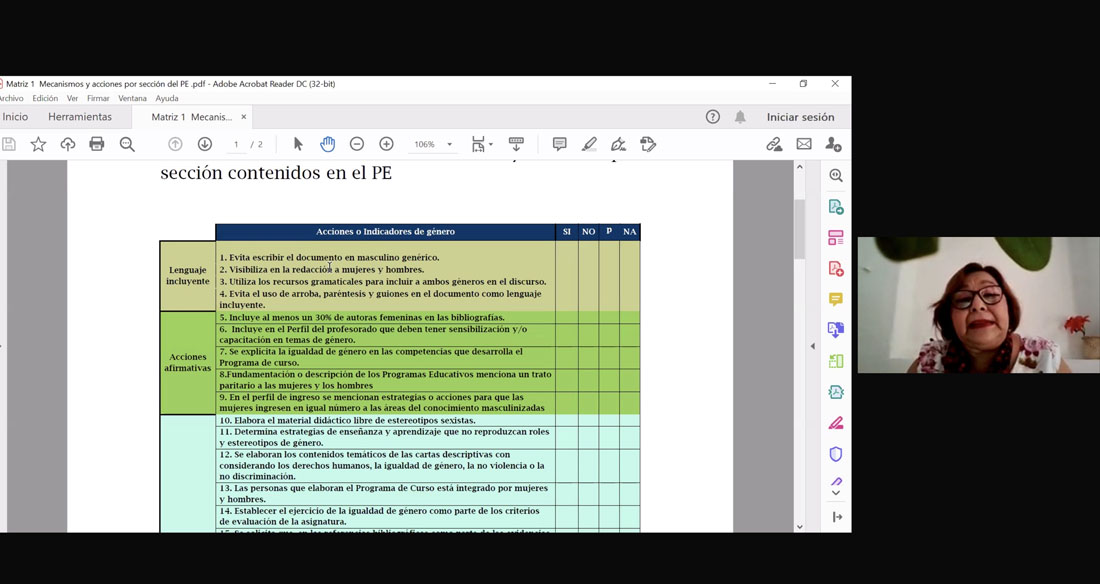1100x584 pixels.
Task: Click the tools pane pin arrow icon
Action: click(836, 517)
